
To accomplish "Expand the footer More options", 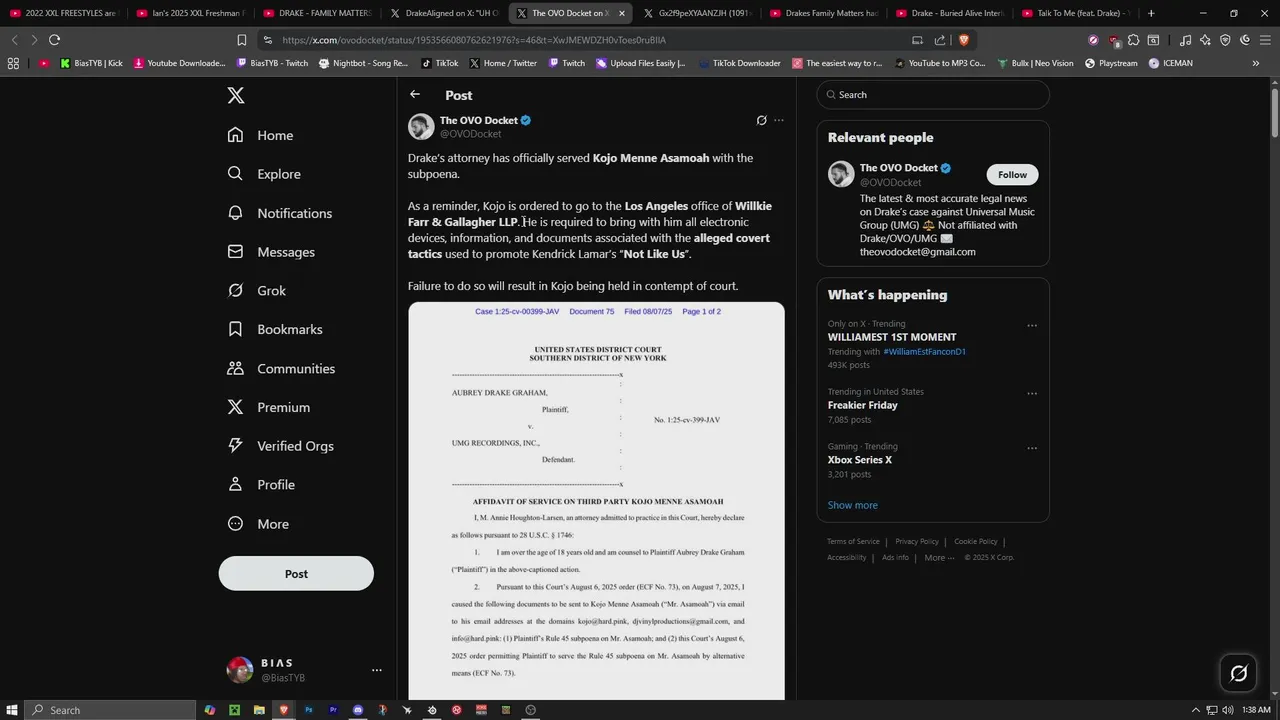I will coord(938,558).
